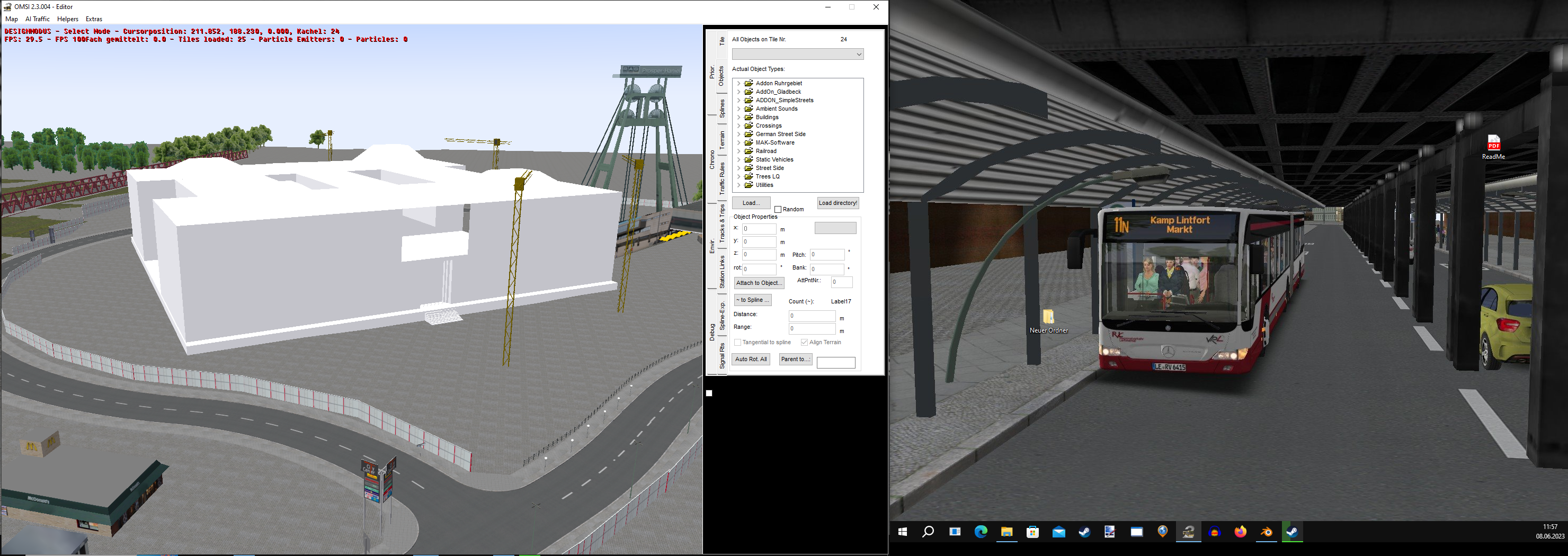Open Microsoft Edge from the taskbar

point(981,532)
